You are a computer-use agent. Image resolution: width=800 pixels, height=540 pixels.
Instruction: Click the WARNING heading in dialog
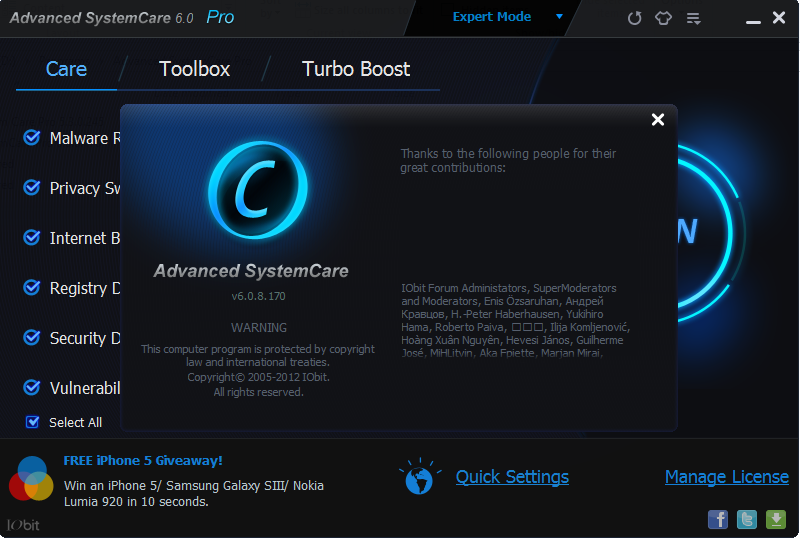pyautogui.click(x=259, y=328)
